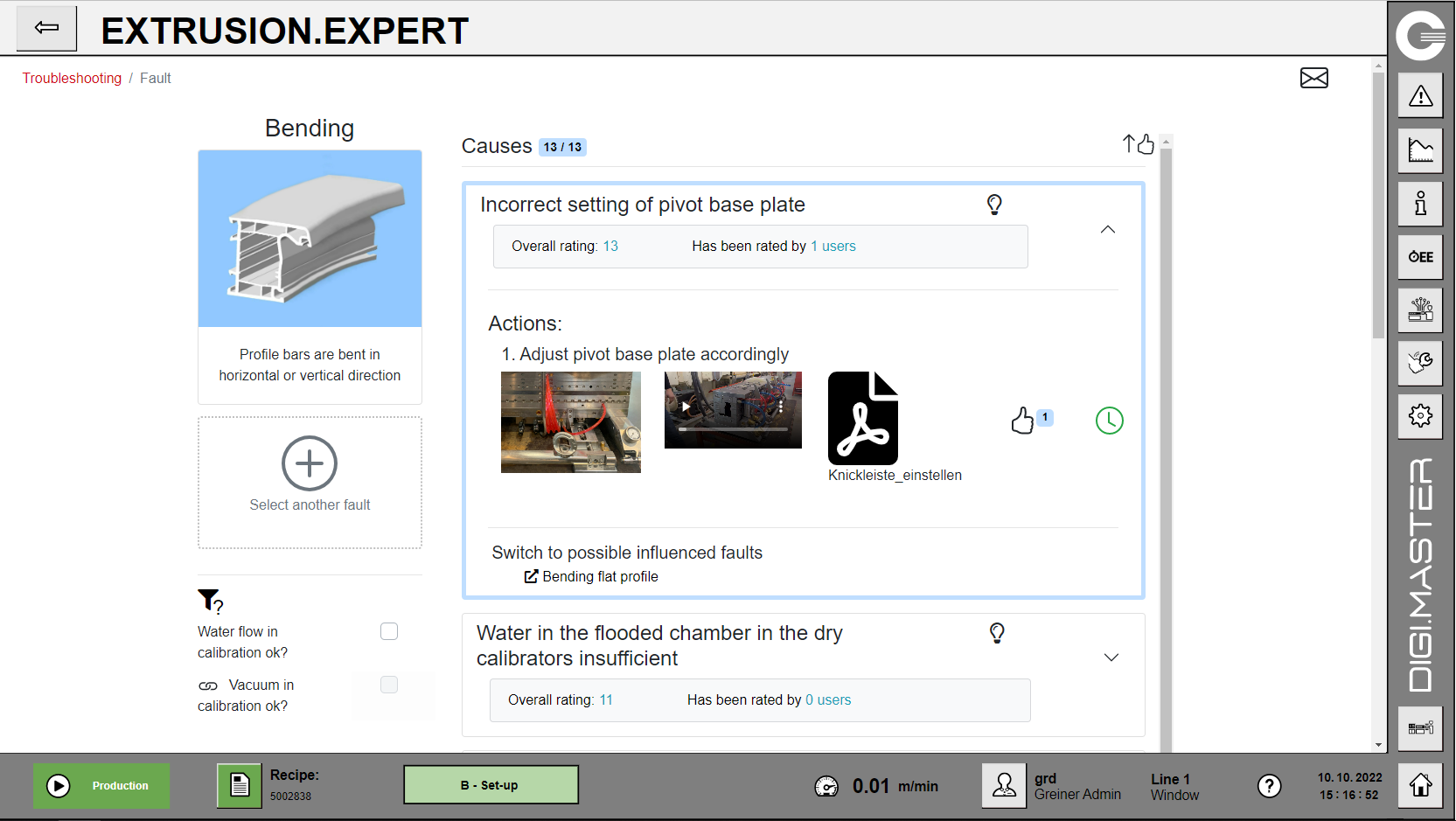Open the OEE sidebar button
Image resolution: width=1456 pixels, height=821 pixels.
[x=1420, y=257]
